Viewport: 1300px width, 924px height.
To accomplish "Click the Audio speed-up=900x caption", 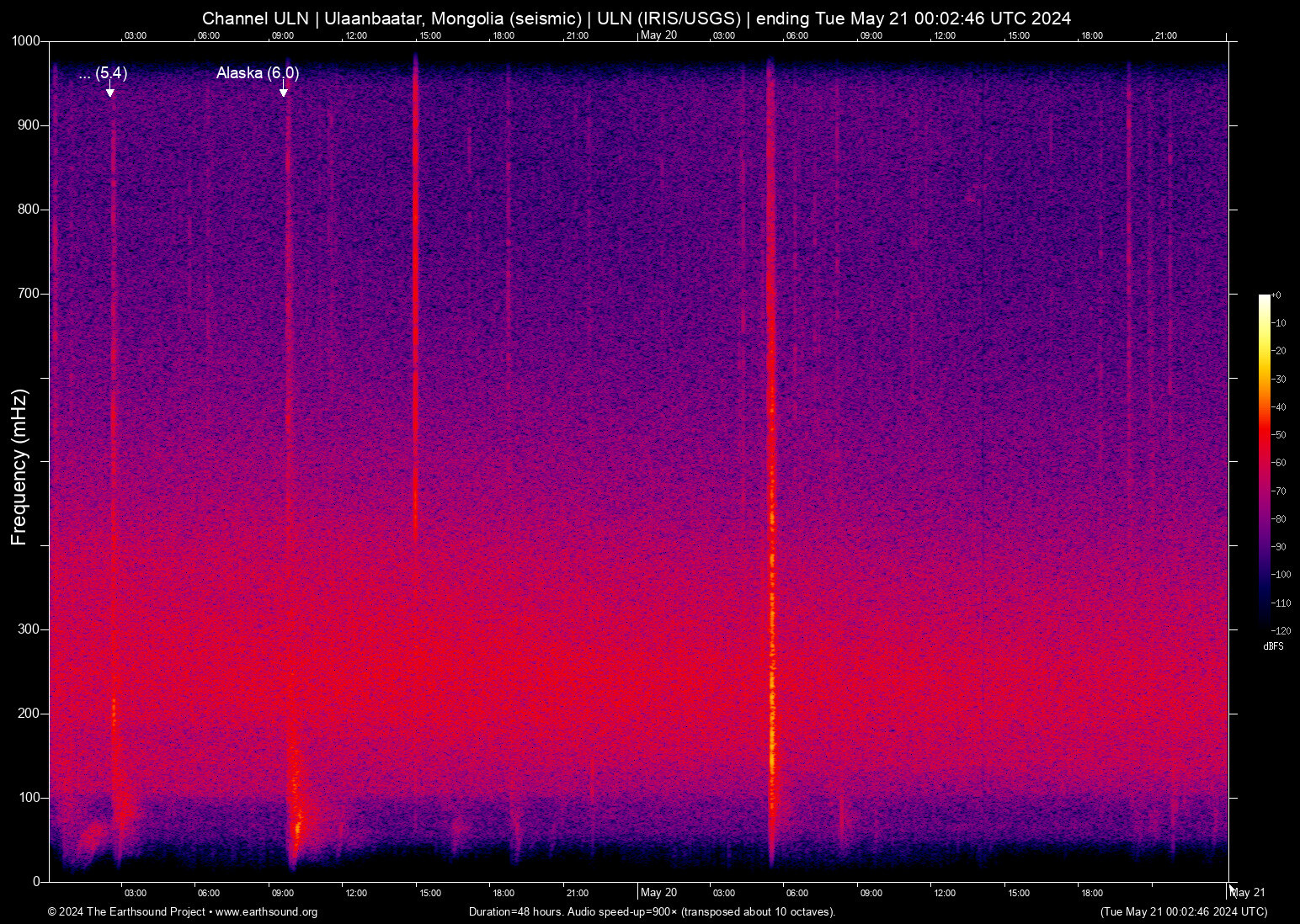I will click(623, 912).
